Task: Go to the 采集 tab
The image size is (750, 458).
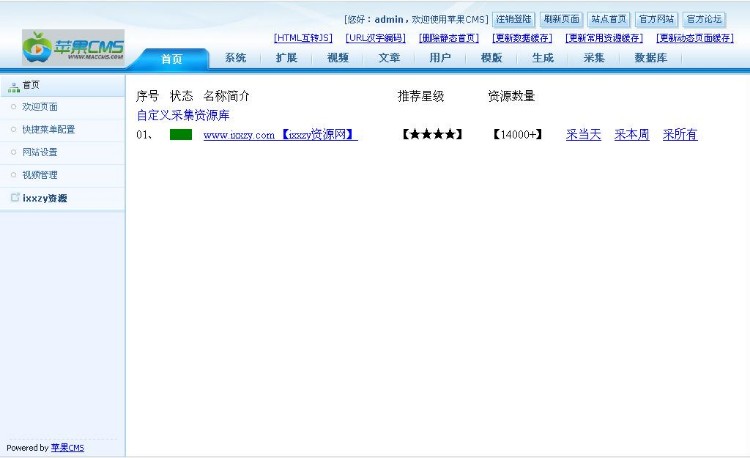Action: pos(594,58)
